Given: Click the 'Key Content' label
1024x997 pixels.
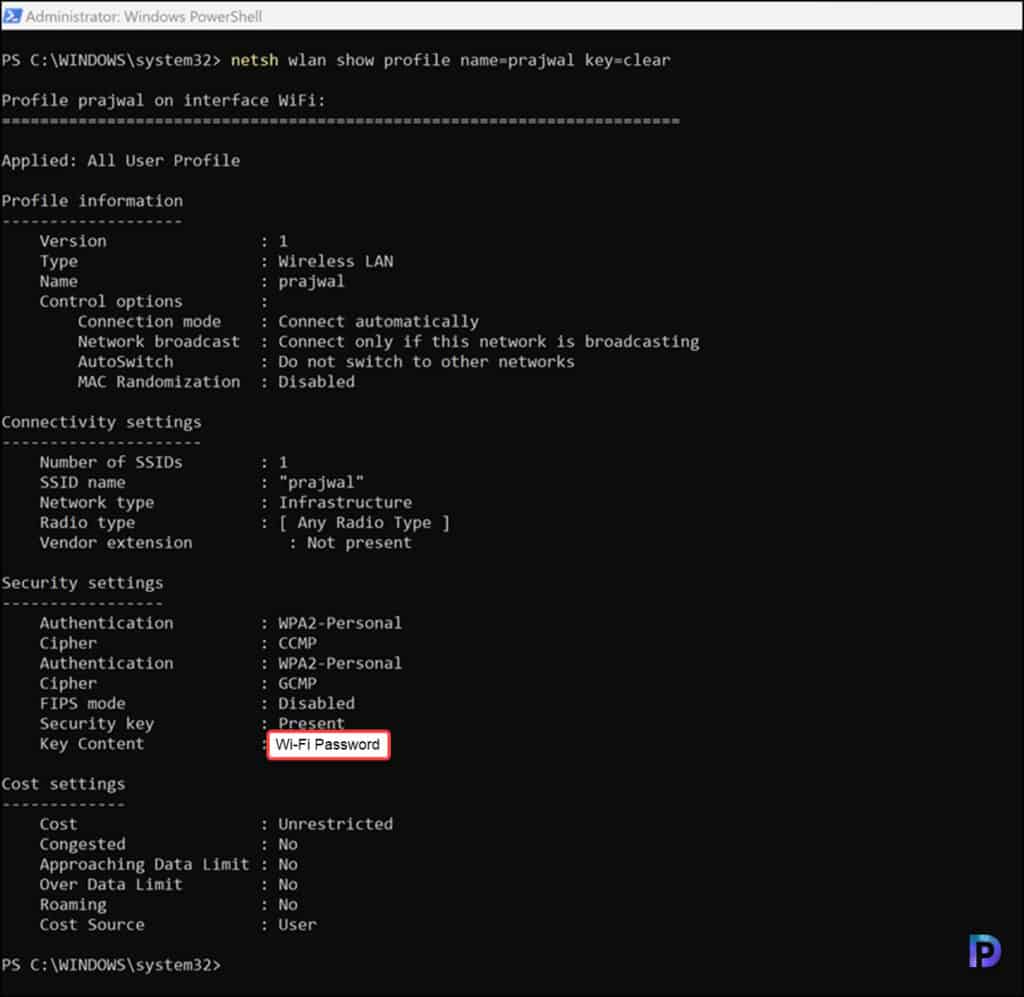Looking at the screenshot, I should click(x=92, y=744).
